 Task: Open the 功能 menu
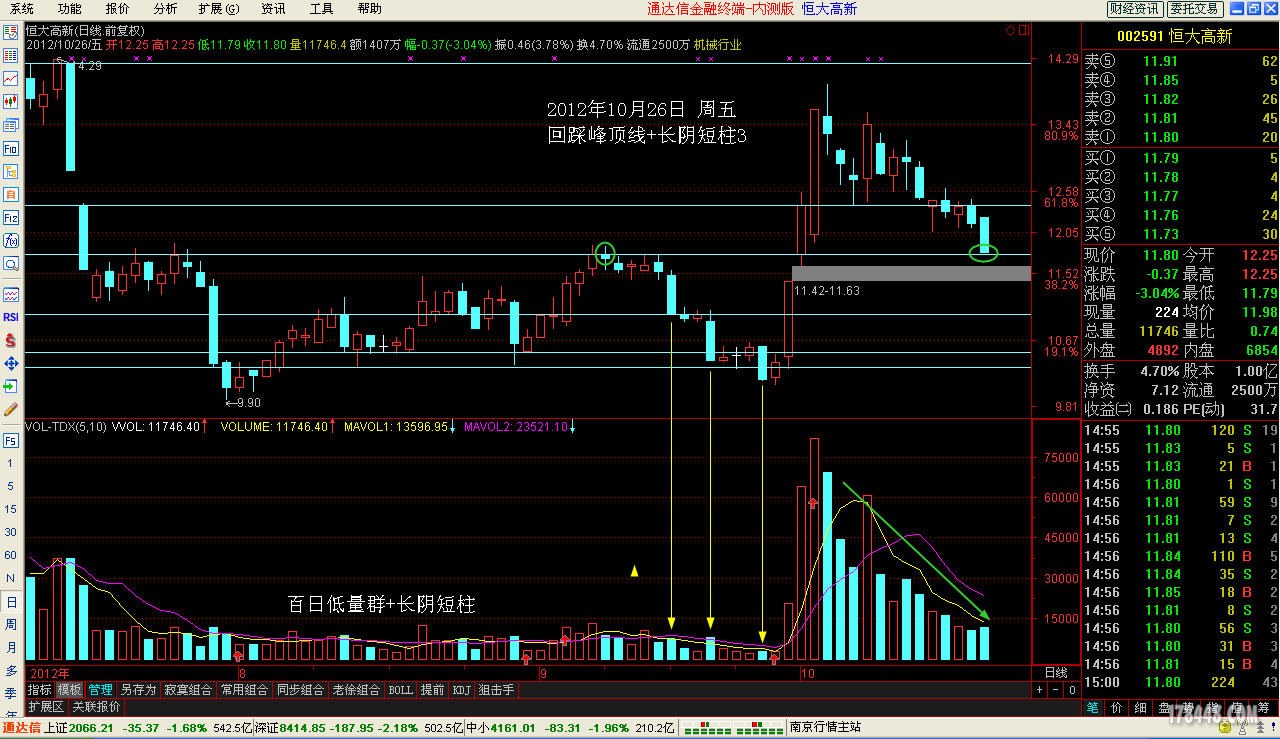(69, 9)
